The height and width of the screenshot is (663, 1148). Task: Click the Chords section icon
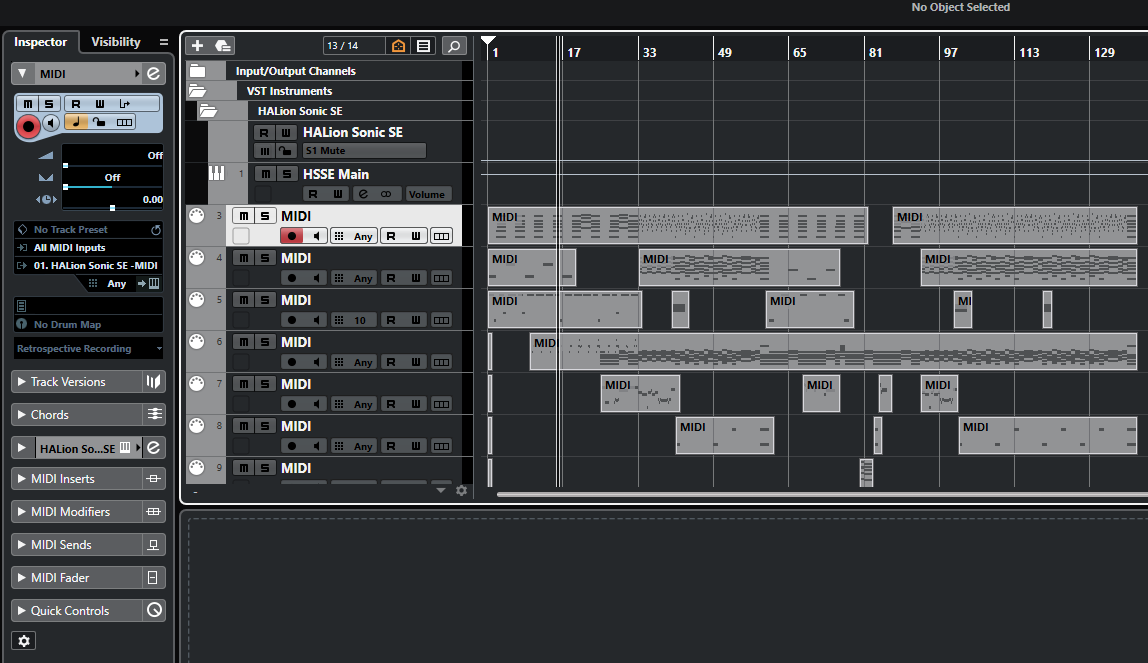[x=154, y=414]
